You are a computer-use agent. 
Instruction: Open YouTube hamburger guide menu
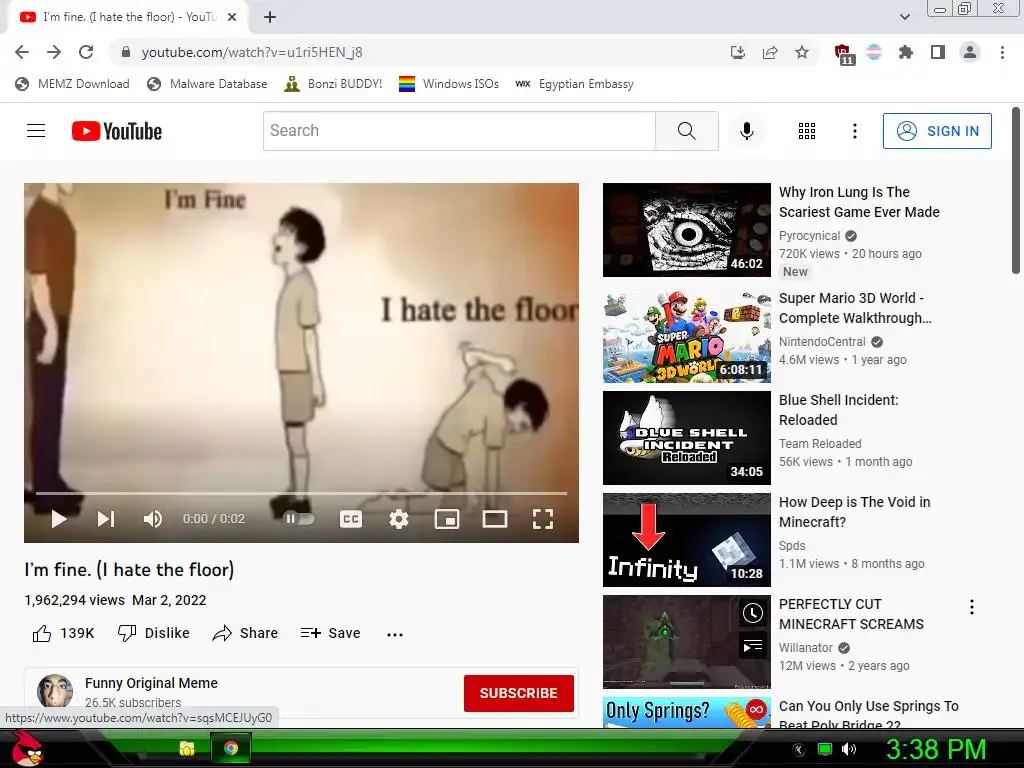pyautogui.click(x=36, y=131)
